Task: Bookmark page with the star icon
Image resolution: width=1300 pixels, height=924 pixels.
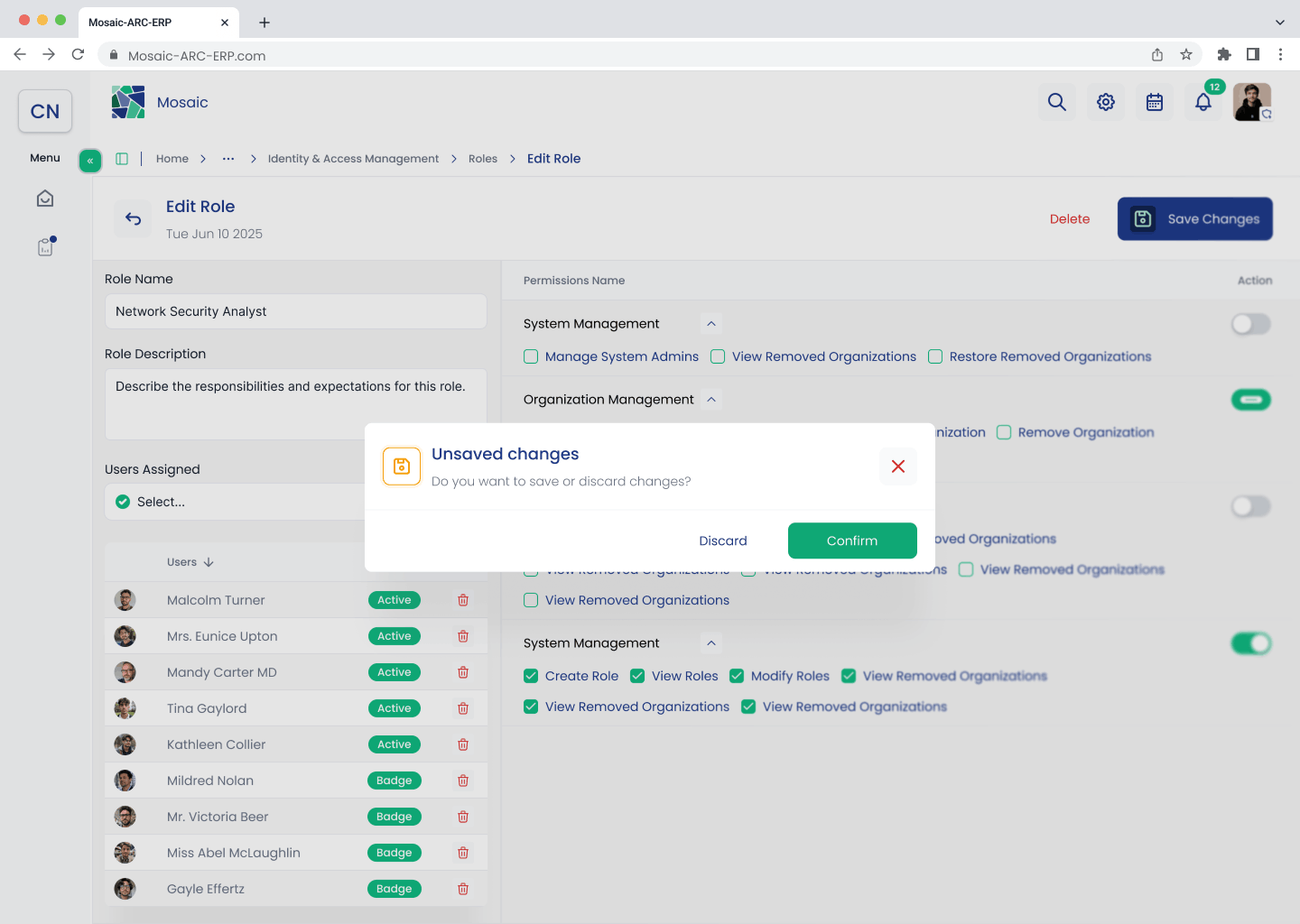Action: (x=1186, y=54)
